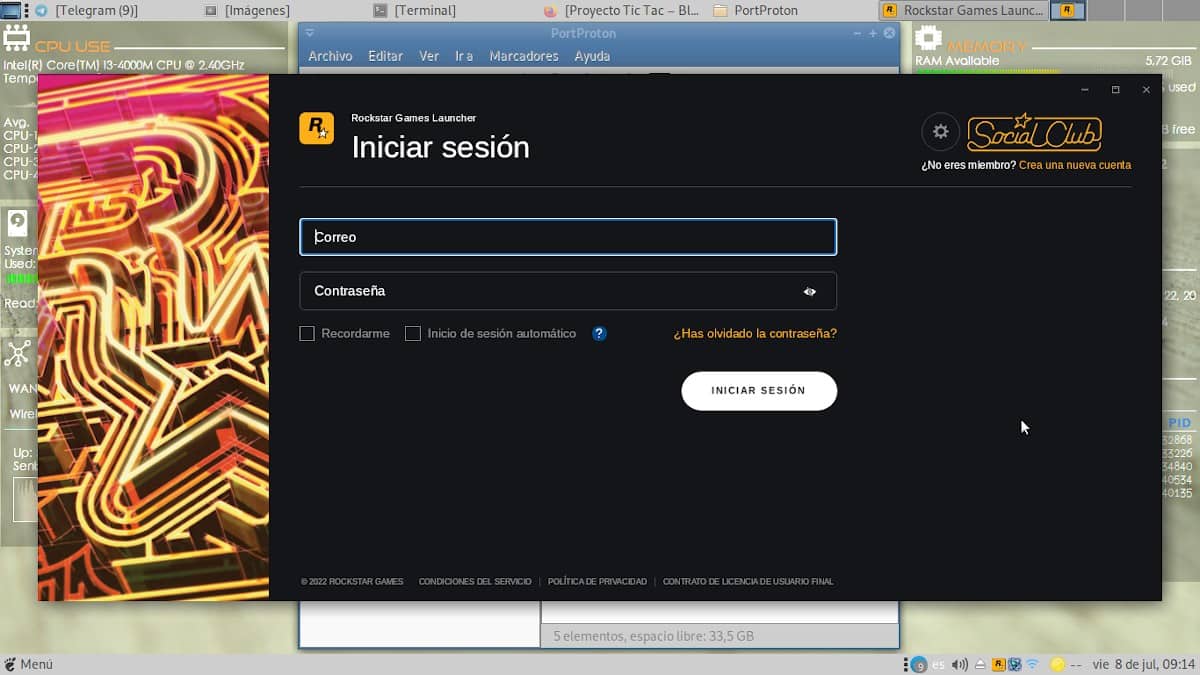Click the es keyboard layout indicator
Screen dimensions: 1200x675
(938, 664)
